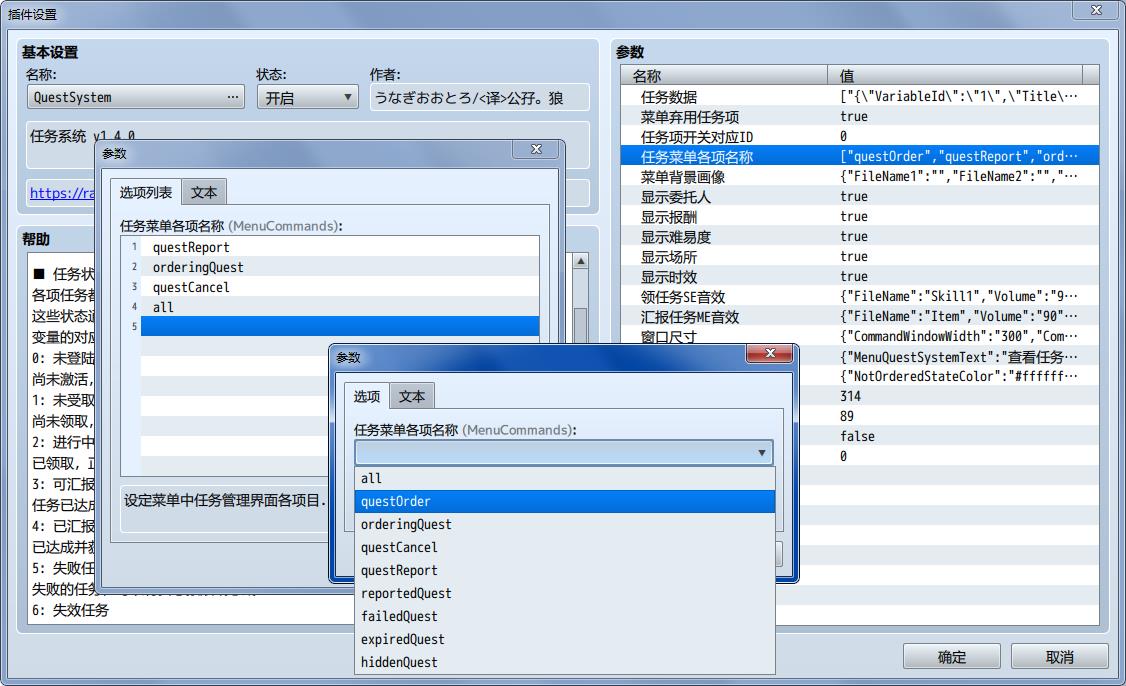
Task: Click the ellipsis button beside QuestSystem
Action: coord(233,97)
